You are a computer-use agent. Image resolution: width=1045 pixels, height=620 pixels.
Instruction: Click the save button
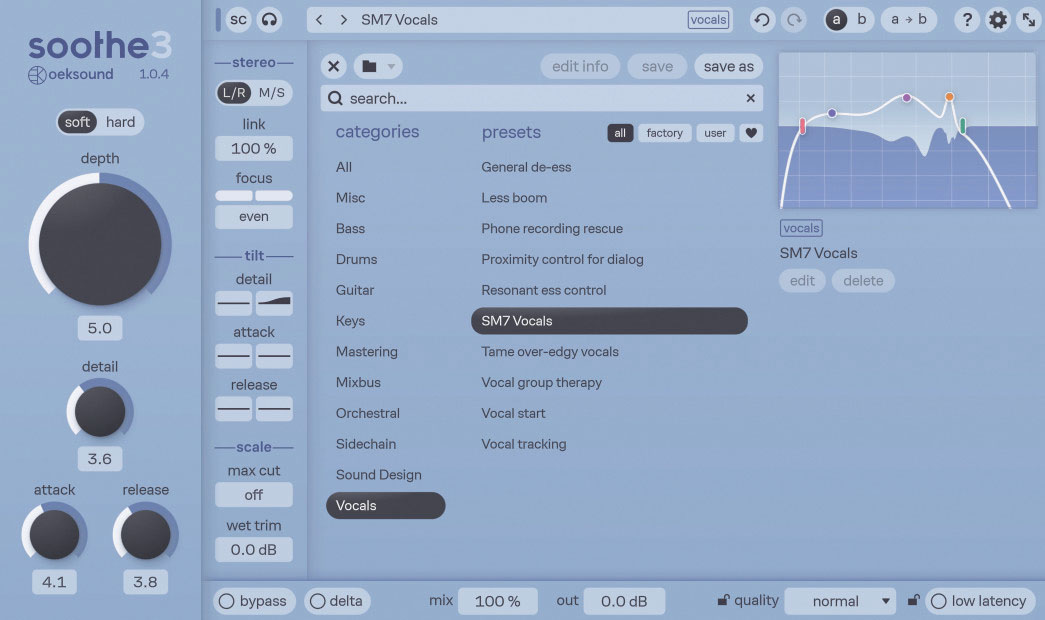click(657, 67)
